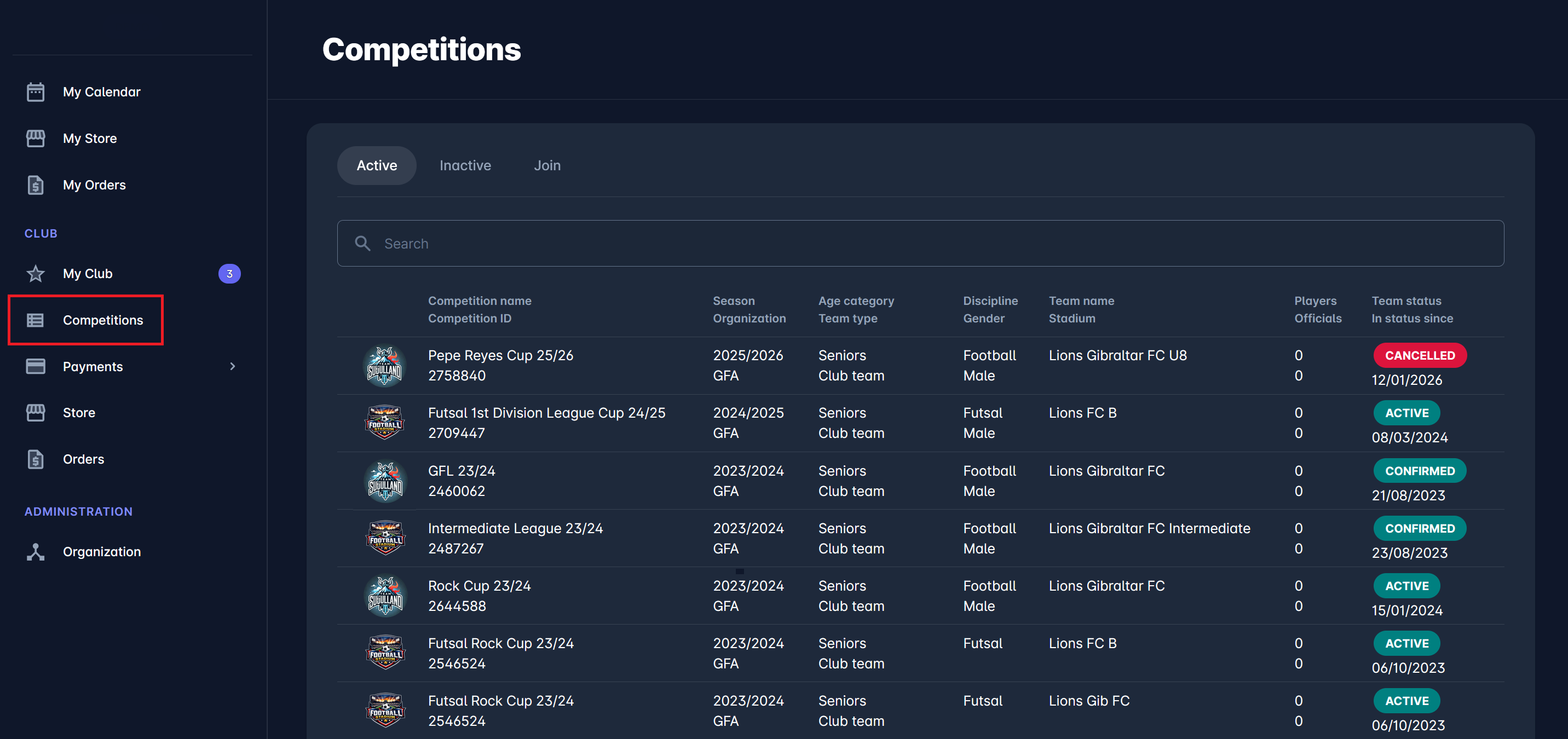Click the Payments card icon

coord(35,366)
